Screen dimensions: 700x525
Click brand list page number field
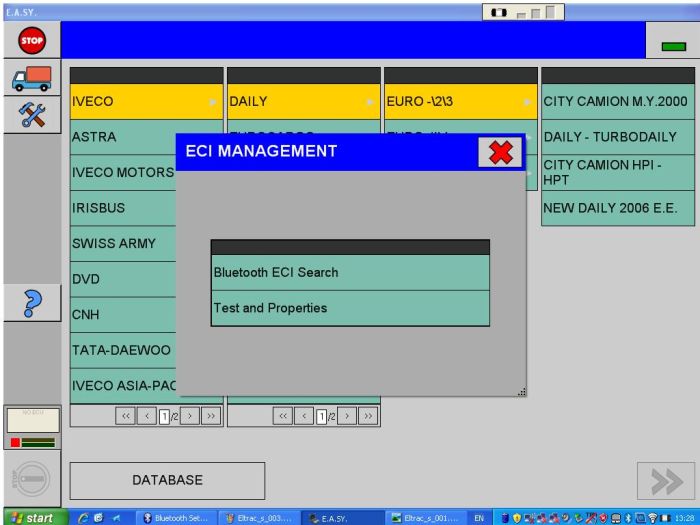pyautogui.click(x=164, y=417)
